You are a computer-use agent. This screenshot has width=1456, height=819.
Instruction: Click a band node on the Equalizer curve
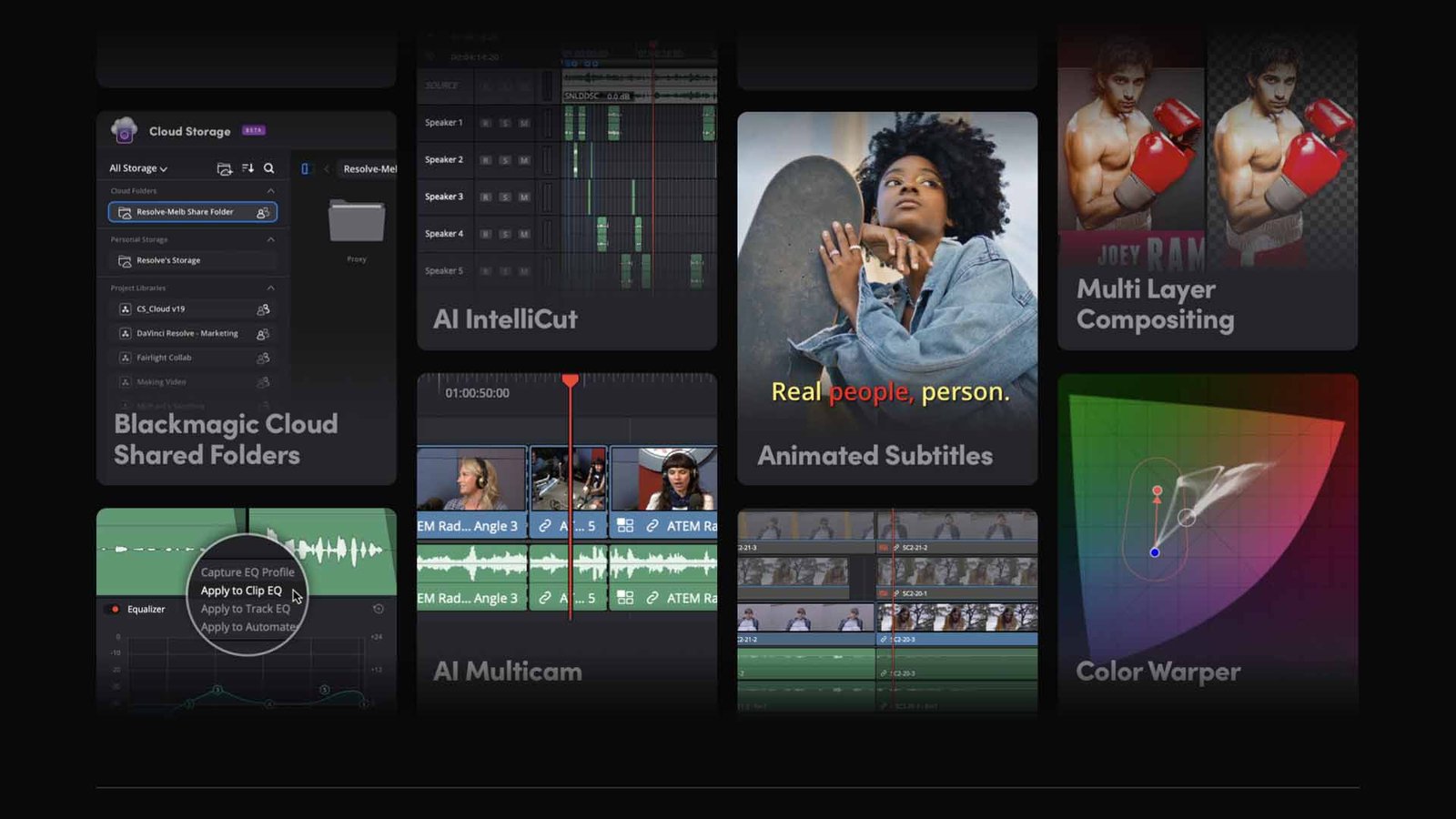point(217,688)
